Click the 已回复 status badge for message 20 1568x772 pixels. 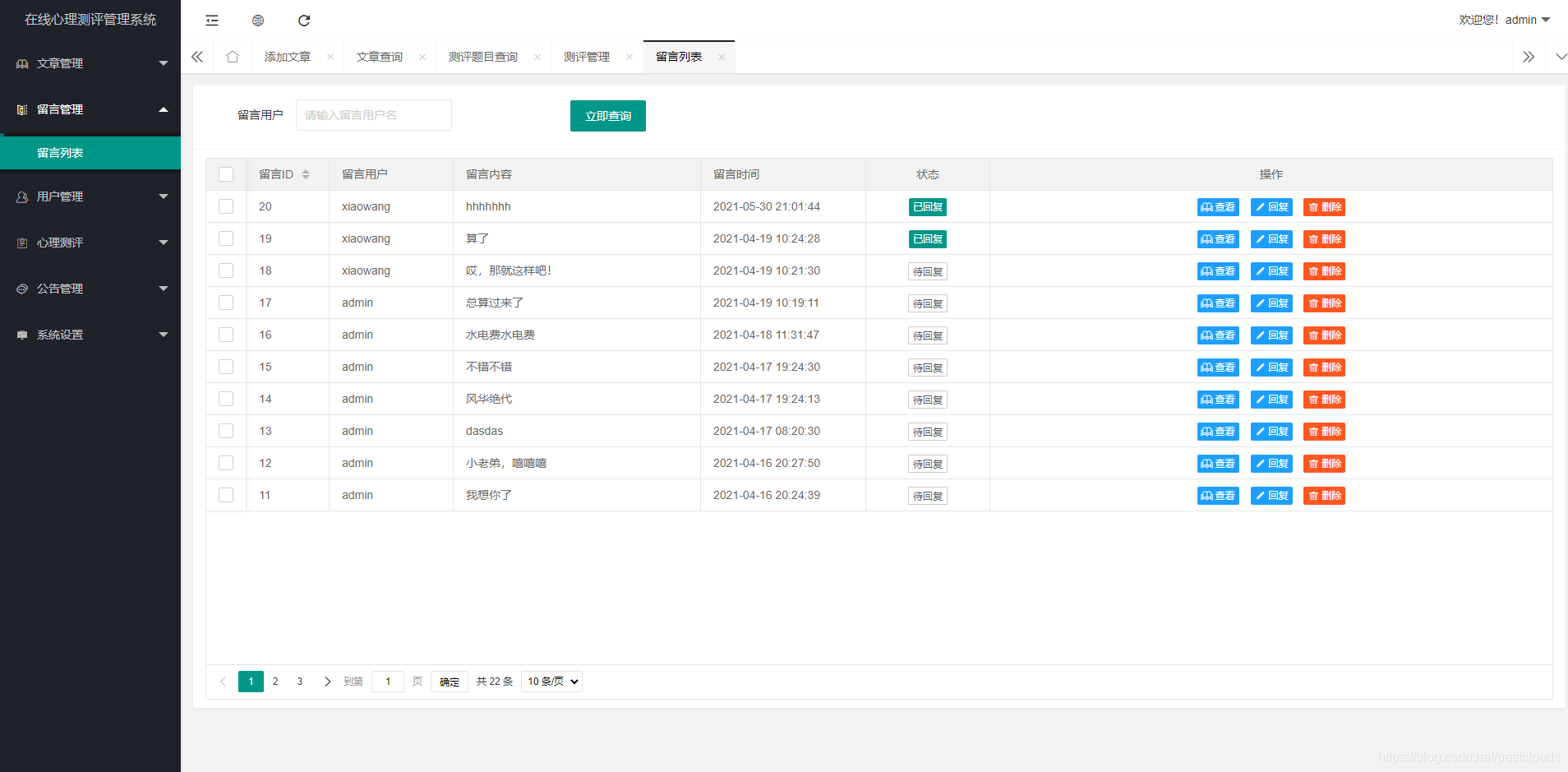928,207
